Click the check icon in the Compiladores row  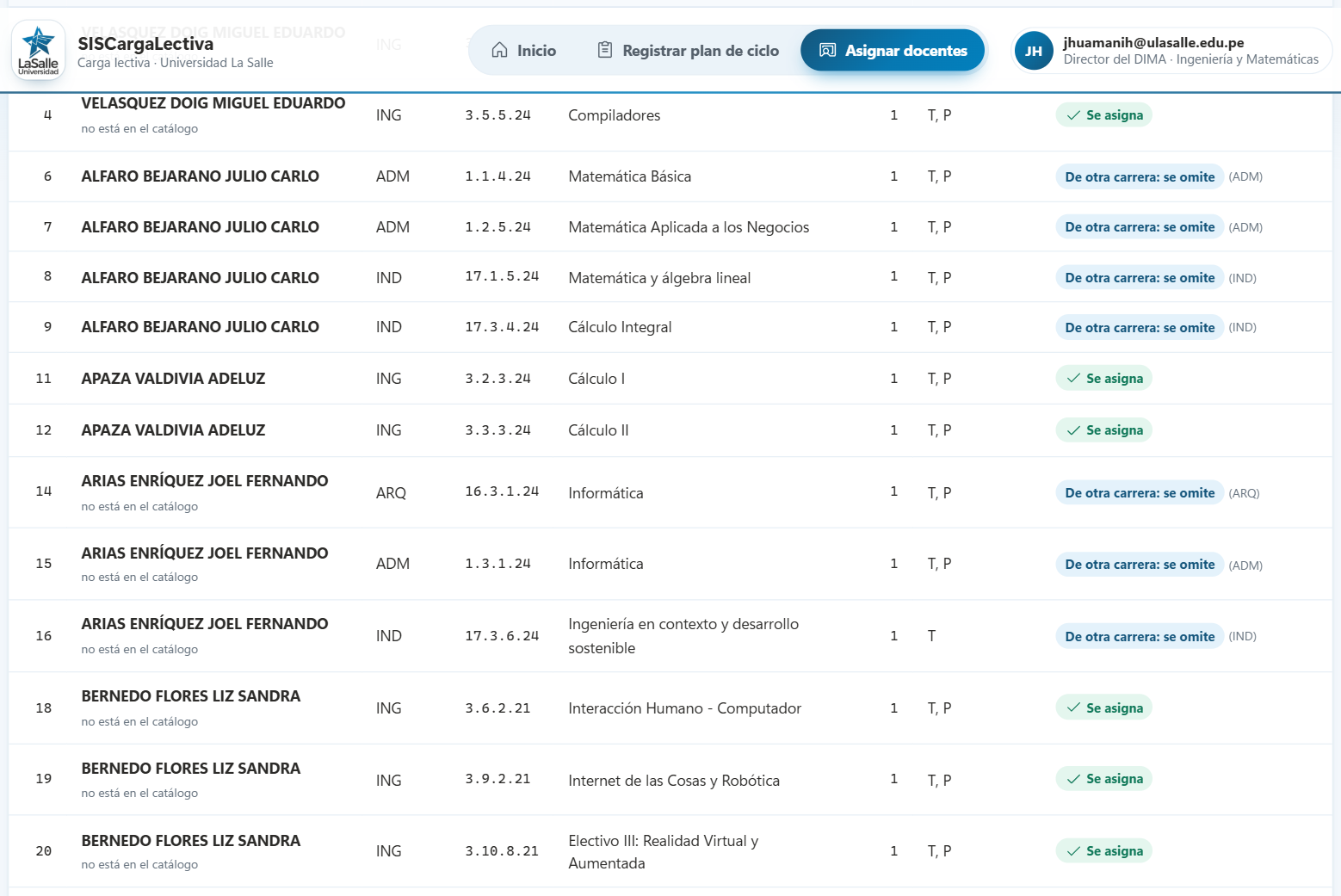1073,115
